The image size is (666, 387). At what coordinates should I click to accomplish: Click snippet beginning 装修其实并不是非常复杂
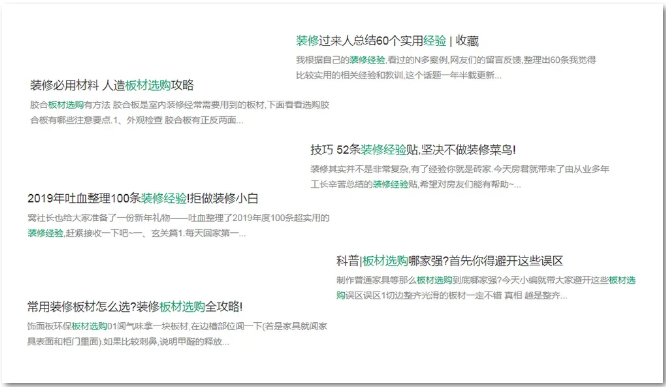point(460,169)
